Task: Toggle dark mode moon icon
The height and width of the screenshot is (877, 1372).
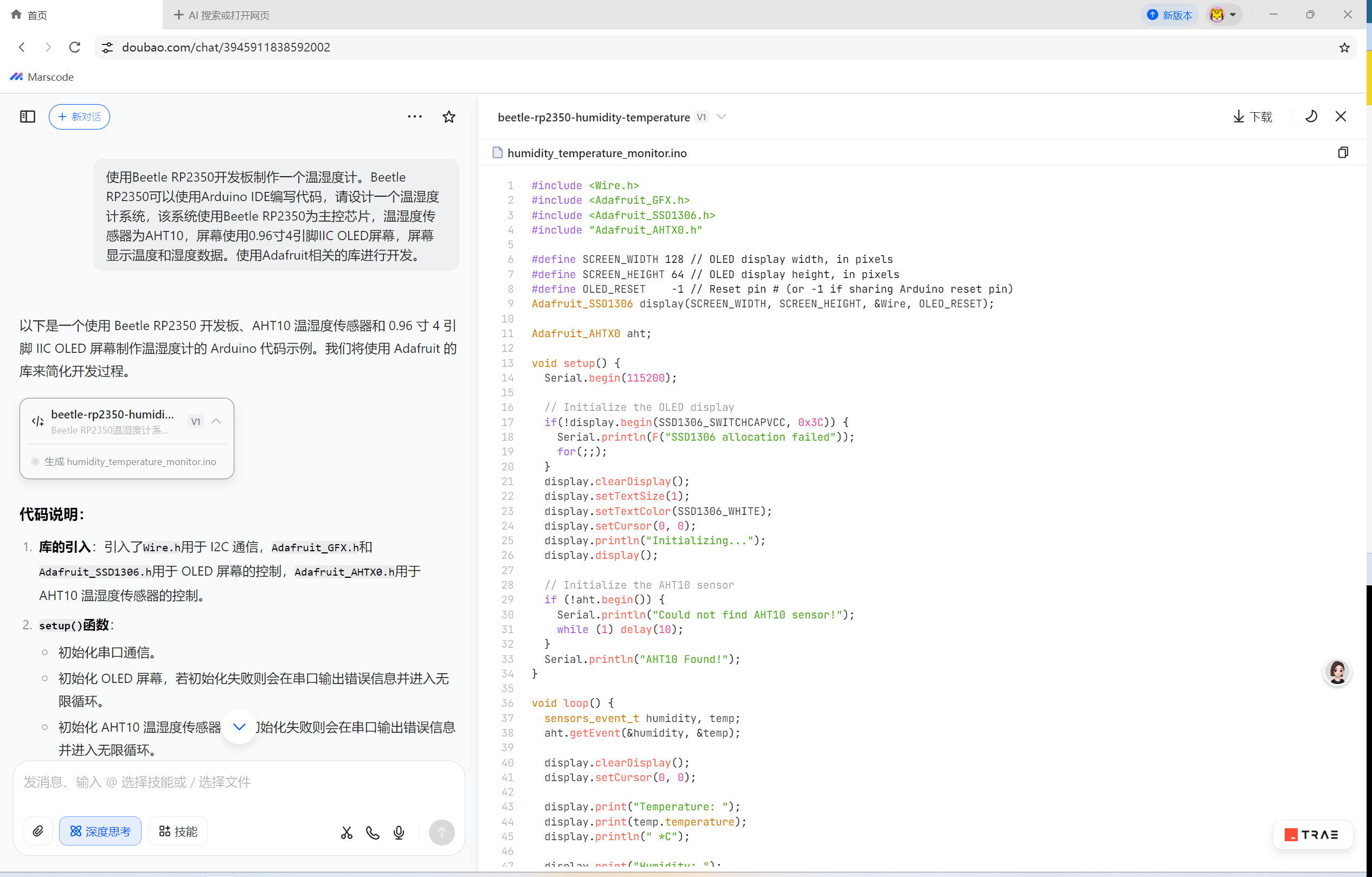Action: 1311,116
